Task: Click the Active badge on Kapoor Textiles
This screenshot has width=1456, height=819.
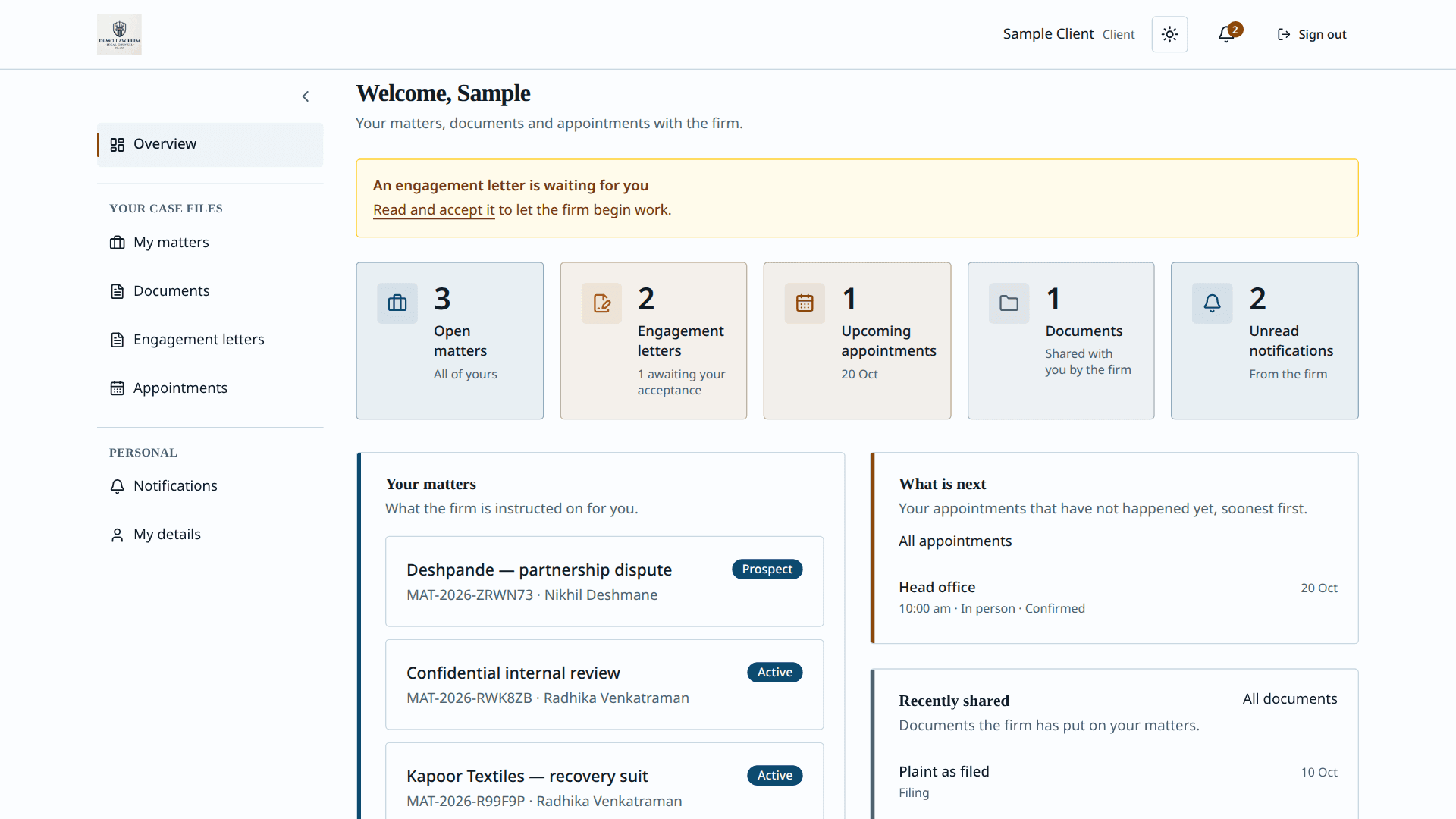Action: point(774,776)
